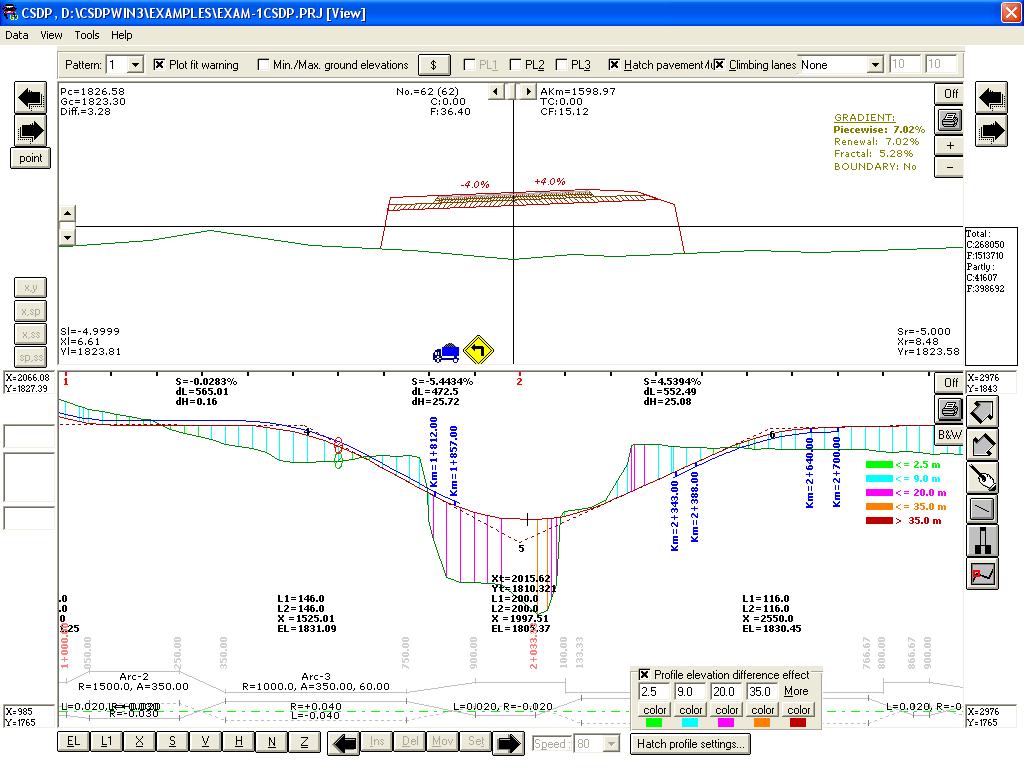Click the 9.0 threshold input field
Viewport: 1024px width, 768px height.
(690, 692)
